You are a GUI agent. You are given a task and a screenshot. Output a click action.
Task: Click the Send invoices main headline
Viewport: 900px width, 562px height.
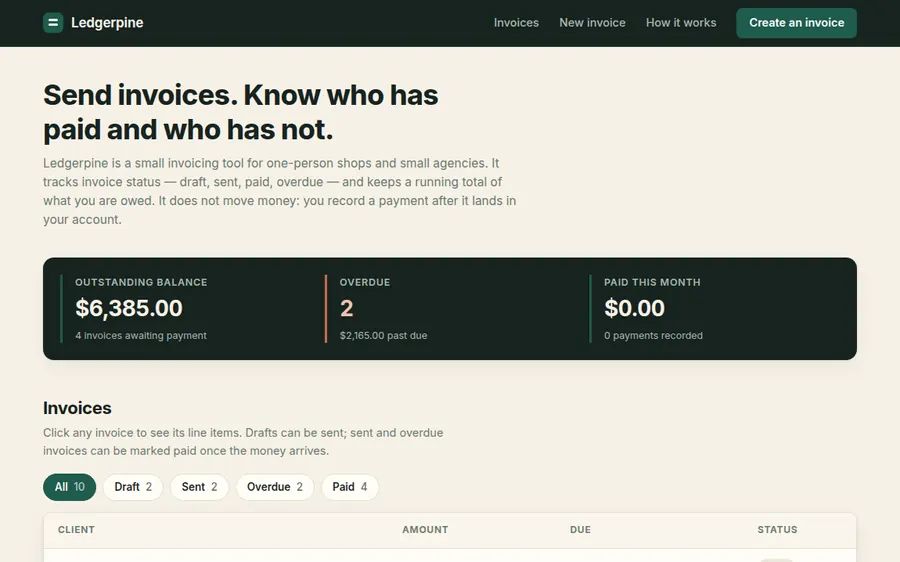(240, 112)
